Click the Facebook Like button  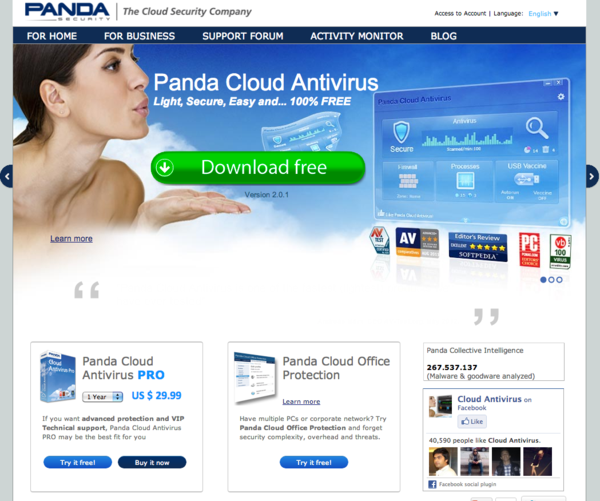(x=472, y=422)
